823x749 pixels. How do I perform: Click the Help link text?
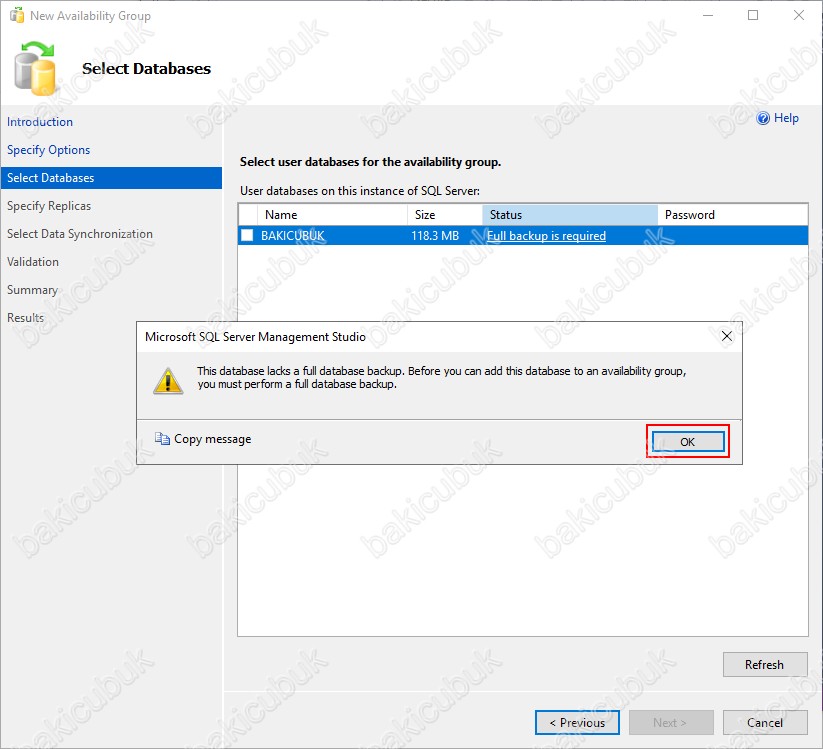coord(786,118)
